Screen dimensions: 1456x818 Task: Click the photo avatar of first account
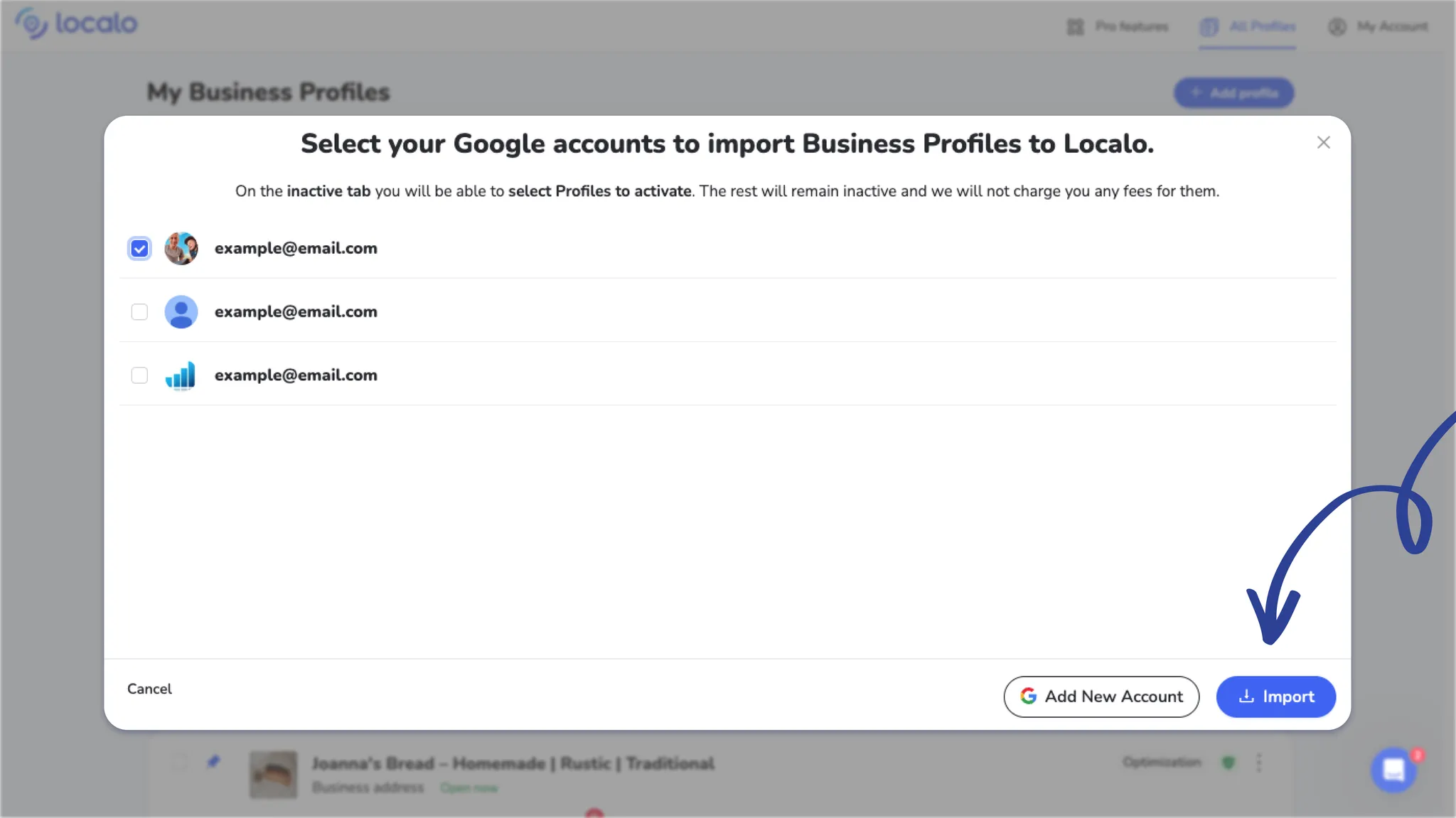[x=181, y=249]
